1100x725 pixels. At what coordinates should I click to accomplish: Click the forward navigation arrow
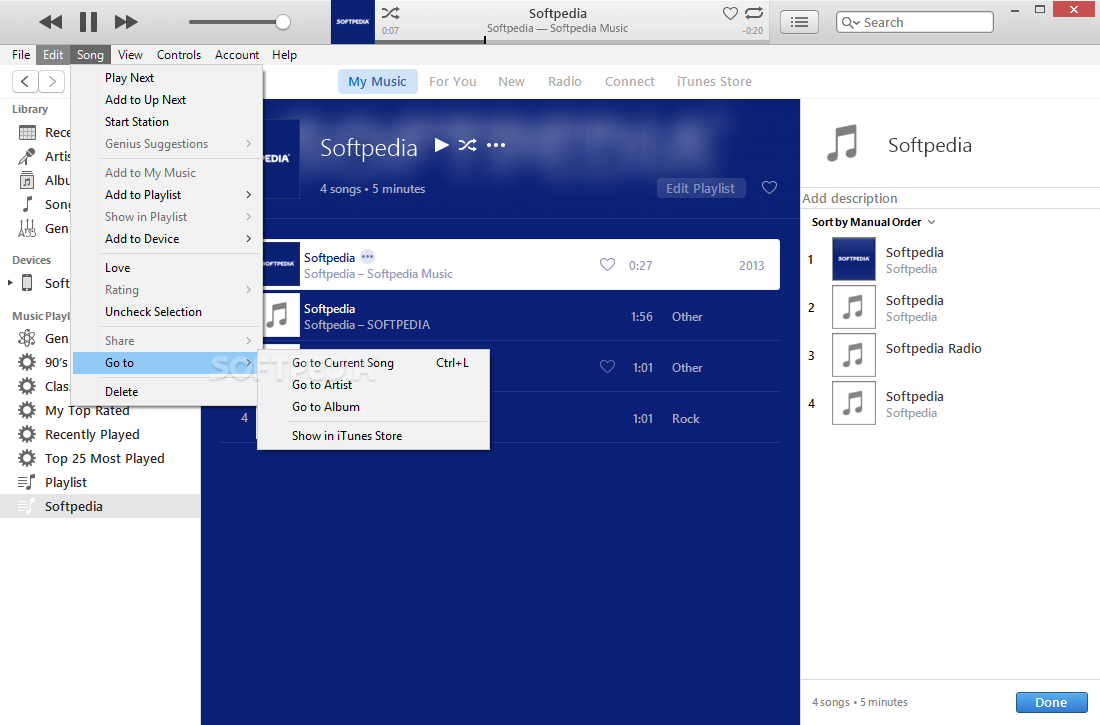click(x=52, y=81)
